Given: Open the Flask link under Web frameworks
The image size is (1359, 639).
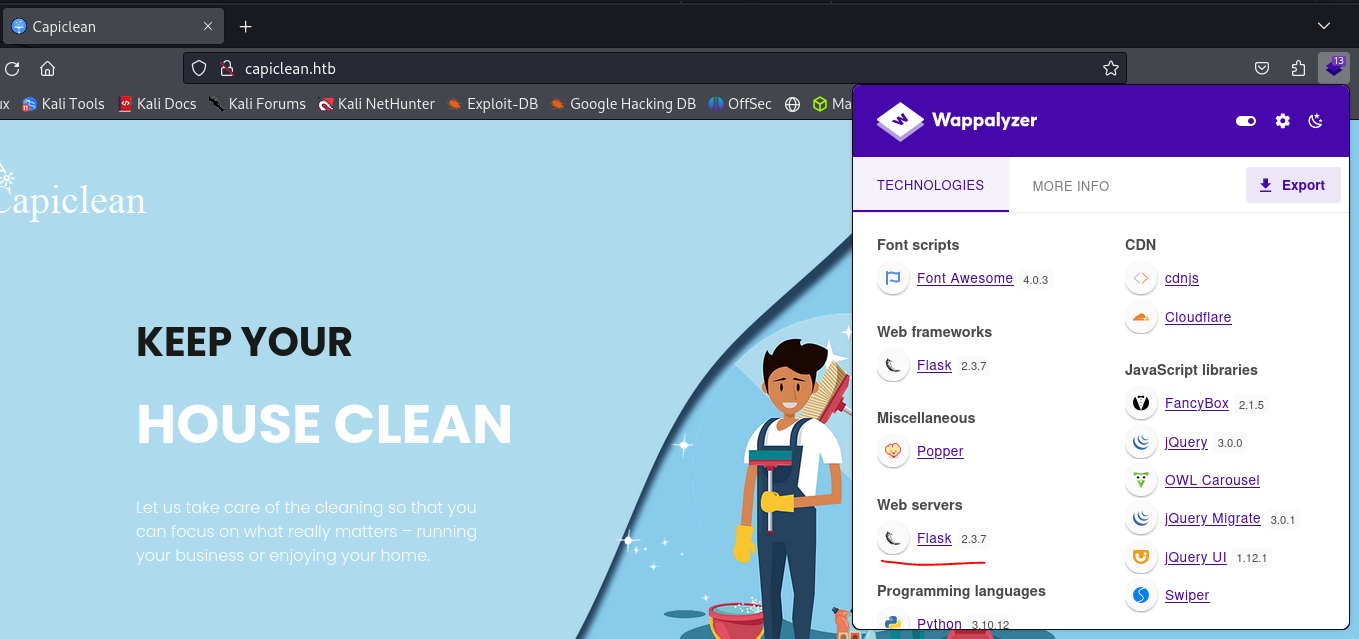Looking at the screenshot, I should (934, 365).
